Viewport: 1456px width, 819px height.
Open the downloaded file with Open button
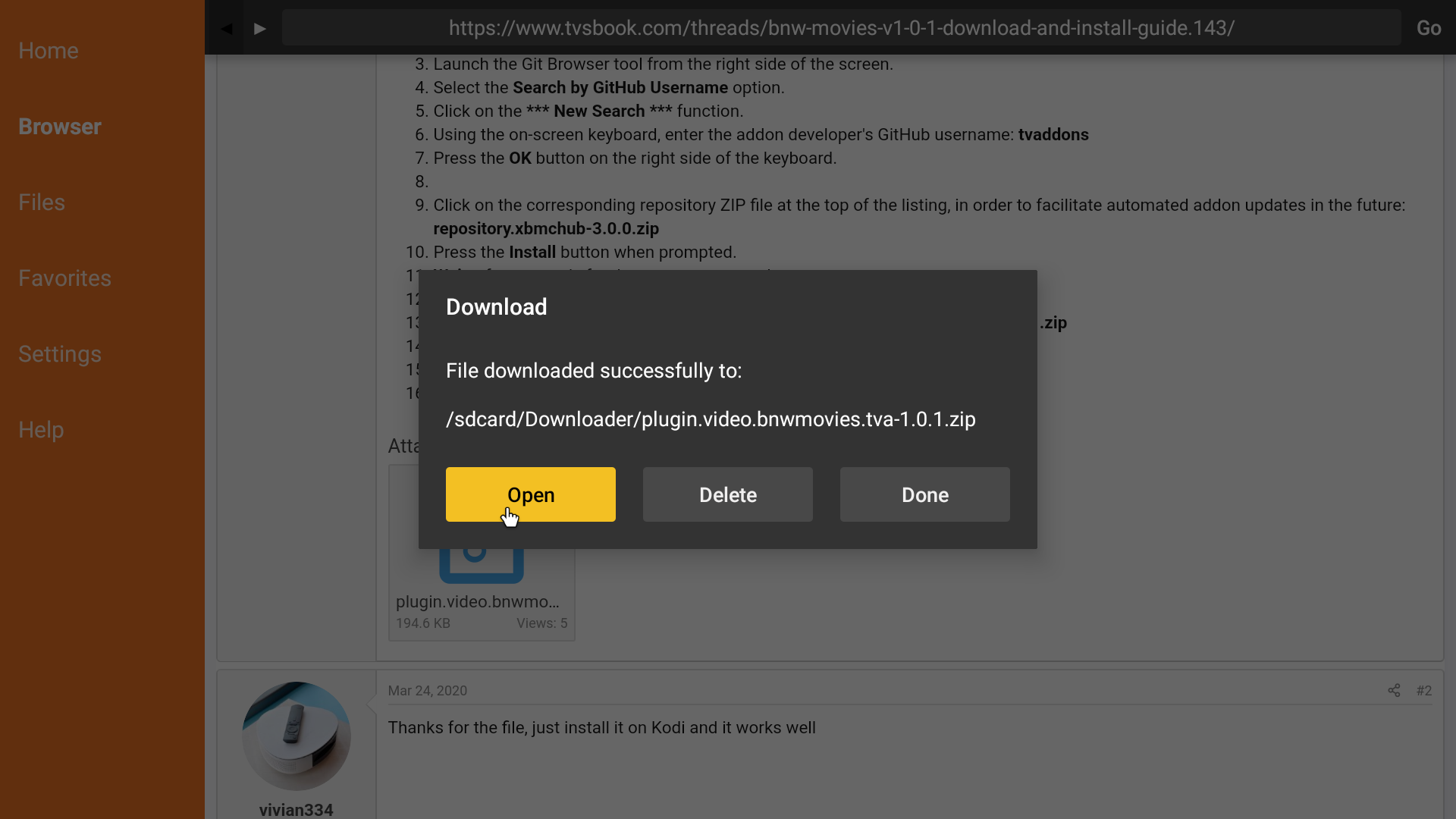tap(530, 494)
